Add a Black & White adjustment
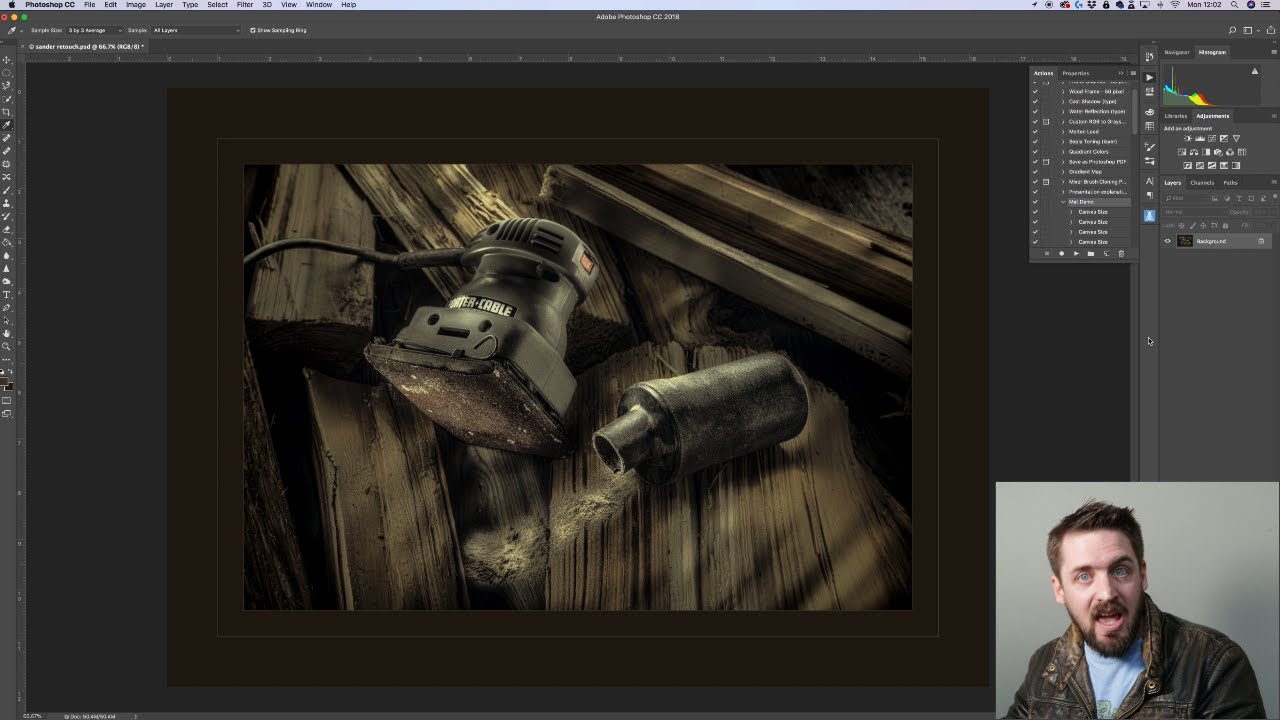This screenshot has width=1280, height=720. (x=1206, y=152)
